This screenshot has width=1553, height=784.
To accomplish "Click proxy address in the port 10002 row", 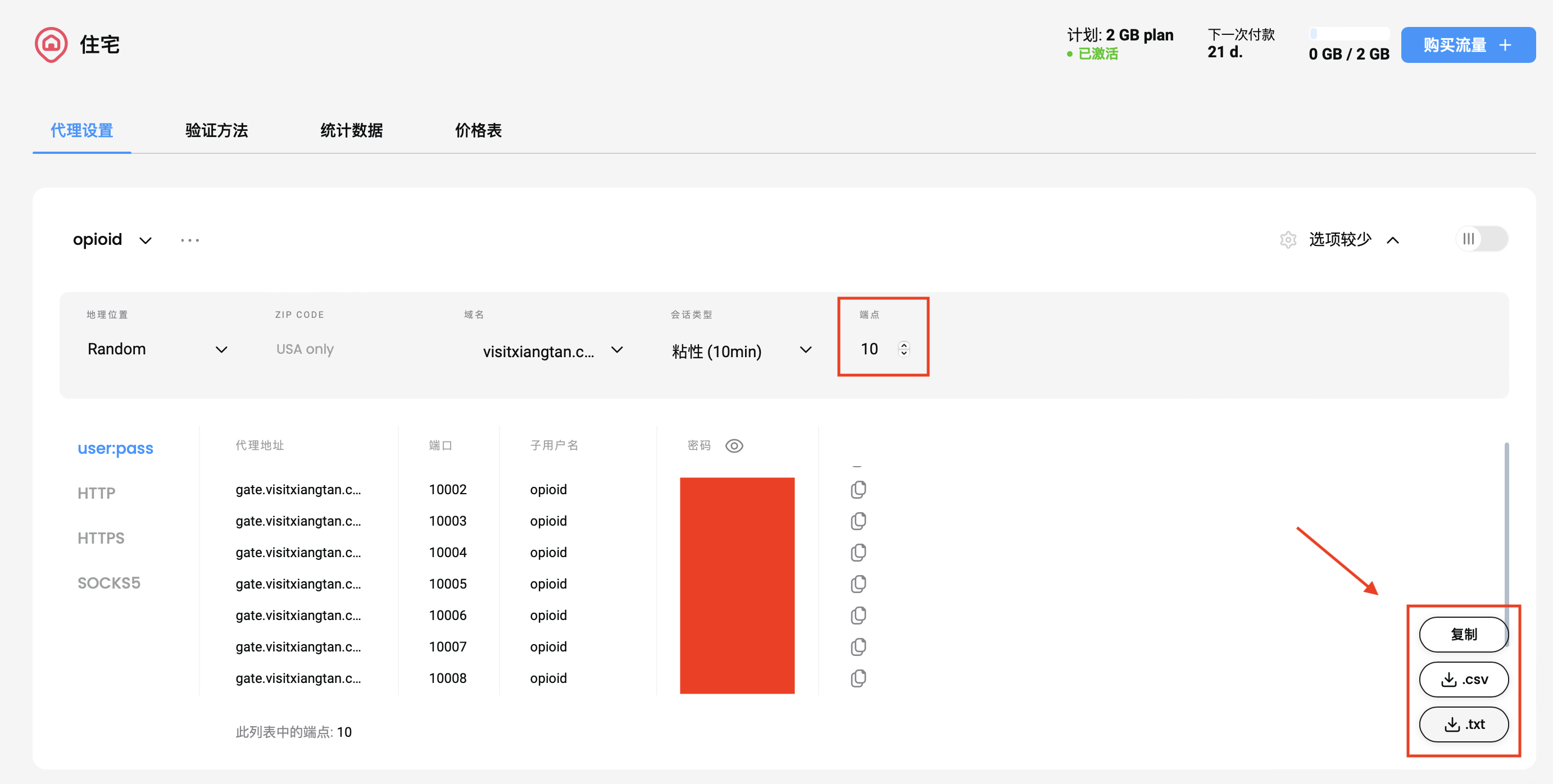I will 298,489.
